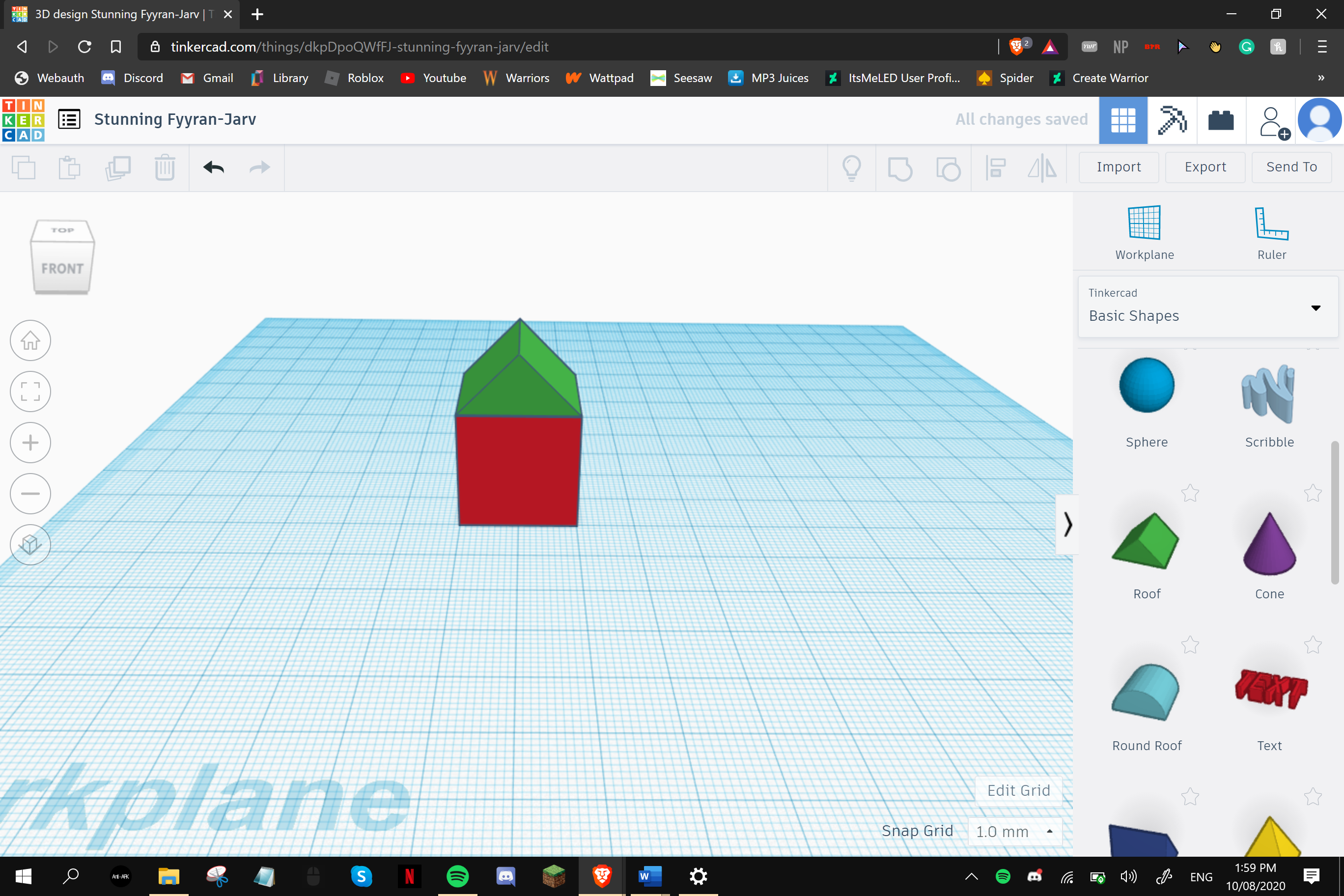Favorite the Cone shape star
Image resolution: width=1344 pixels, height=896 pixels.
point(1313,493)
